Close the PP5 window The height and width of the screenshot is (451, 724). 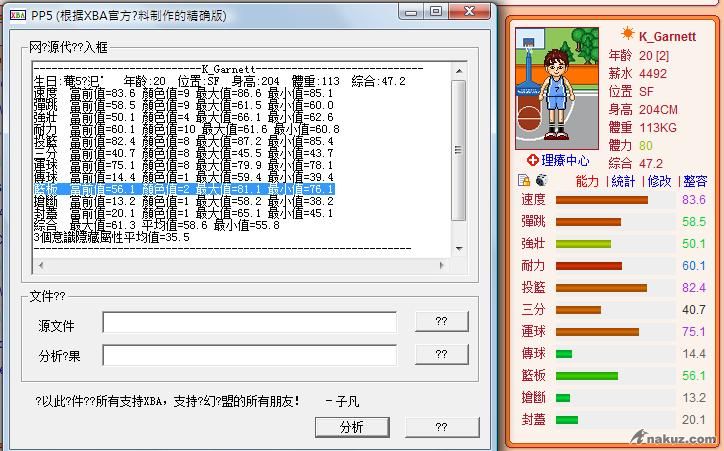(470, 11)
